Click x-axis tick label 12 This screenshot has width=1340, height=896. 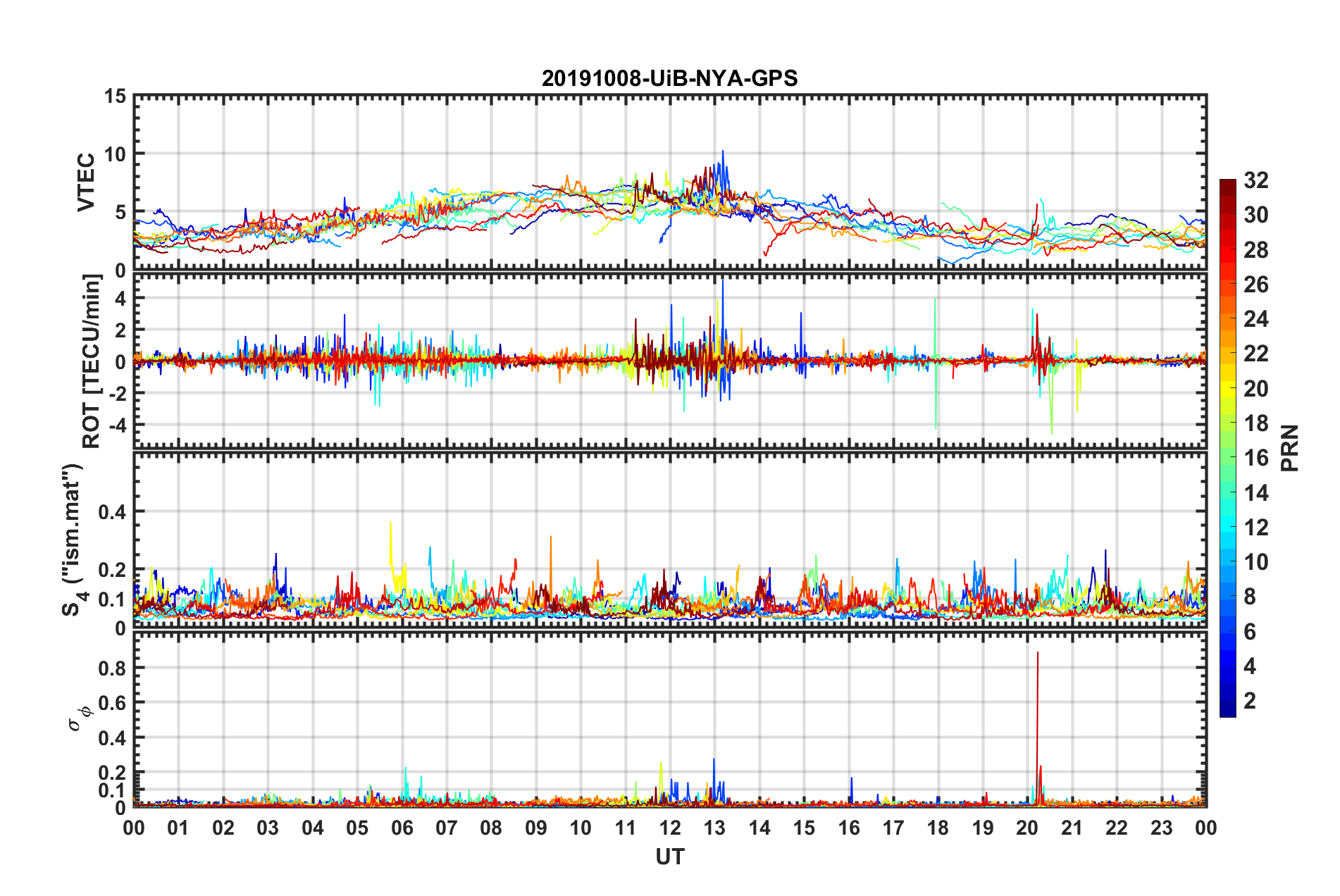pyautogui.click(x=670, y=828)
